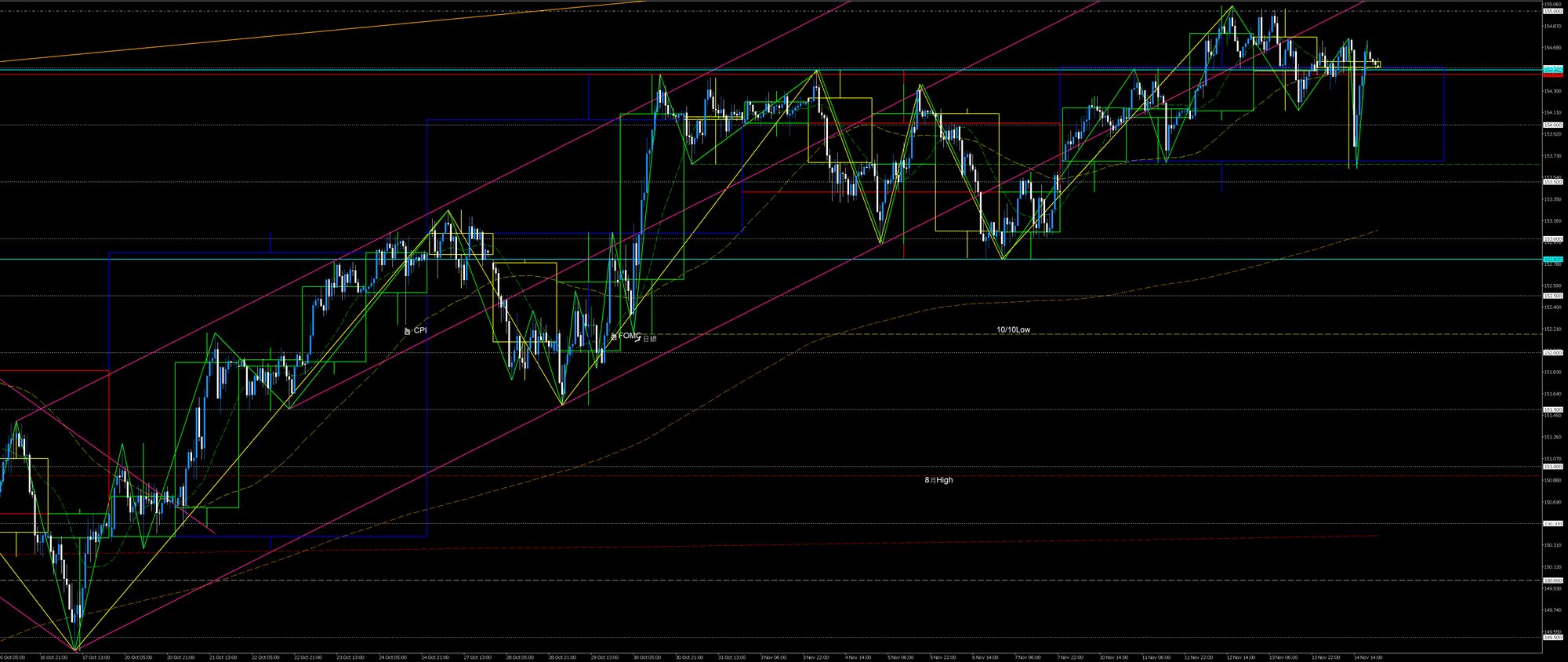Image resolution: width=1568 pixels, height=662 pixels.
Task: Click the 153.000 price level tag
Action: point(1552,238)
